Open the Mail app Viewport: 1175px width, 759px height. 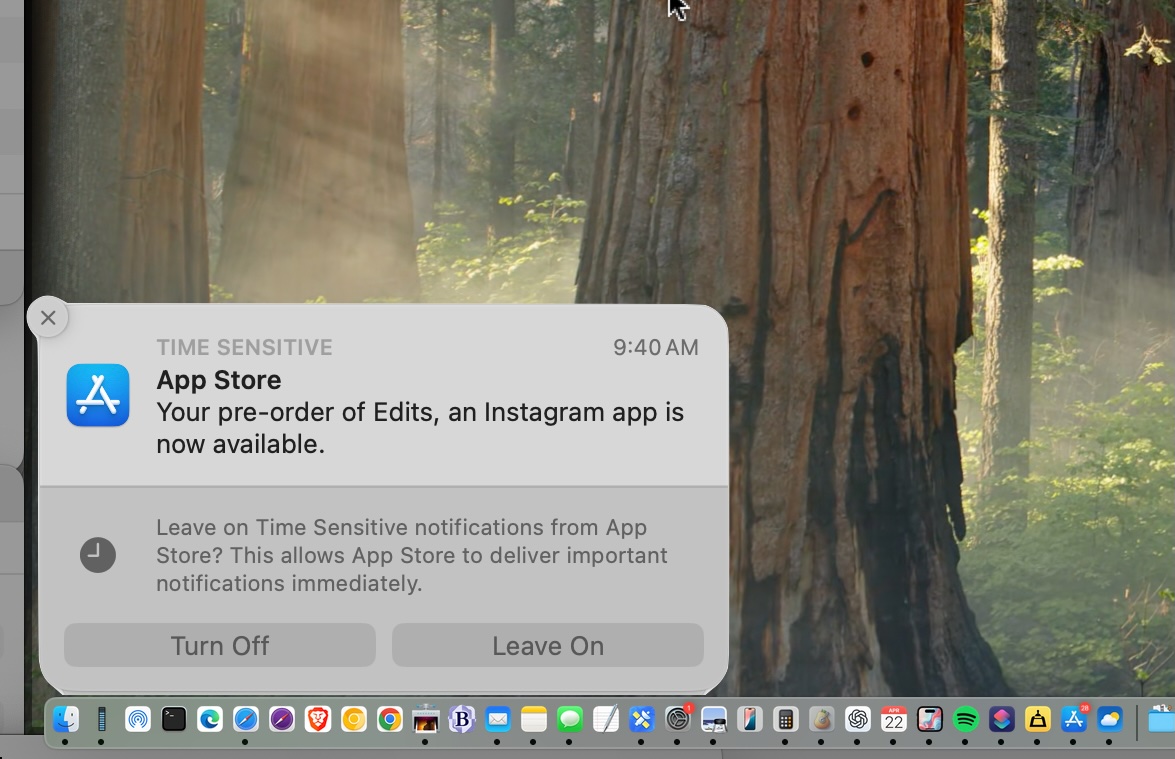[x=498, y=719]
